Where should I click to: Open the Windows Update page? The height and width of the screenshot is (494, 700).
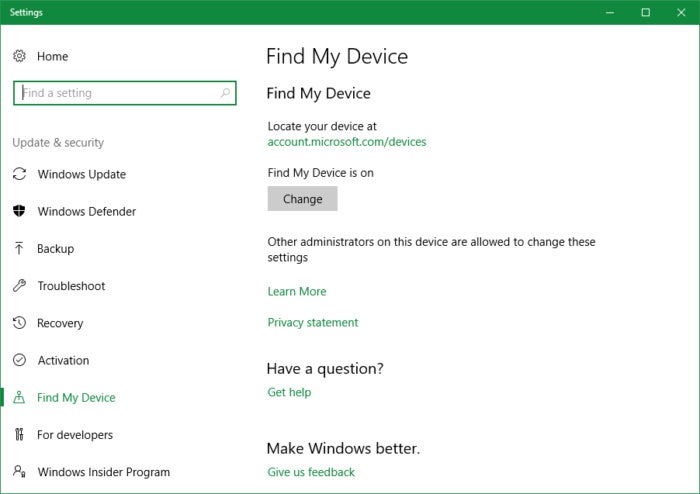pyautogui.click(x=82, y=174)
